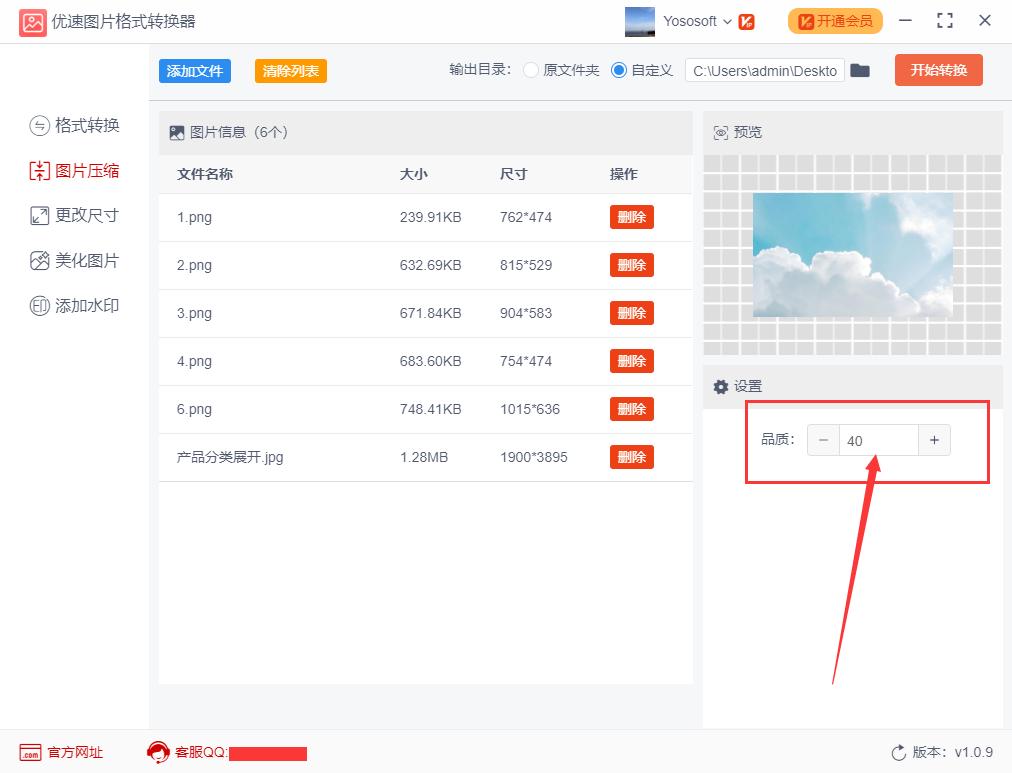Increase quality using the plus stepper
This screenshot has width=1012, height=773.
click(x=934, y=439)
